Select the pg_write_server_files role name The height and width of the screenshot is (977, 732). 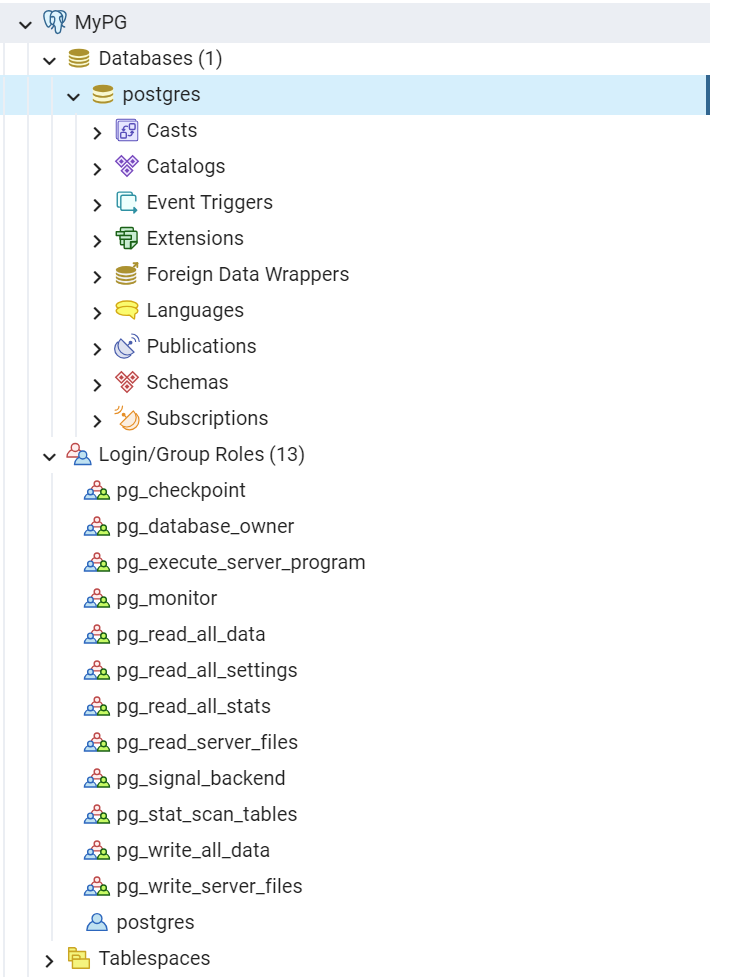click(210, 887)
